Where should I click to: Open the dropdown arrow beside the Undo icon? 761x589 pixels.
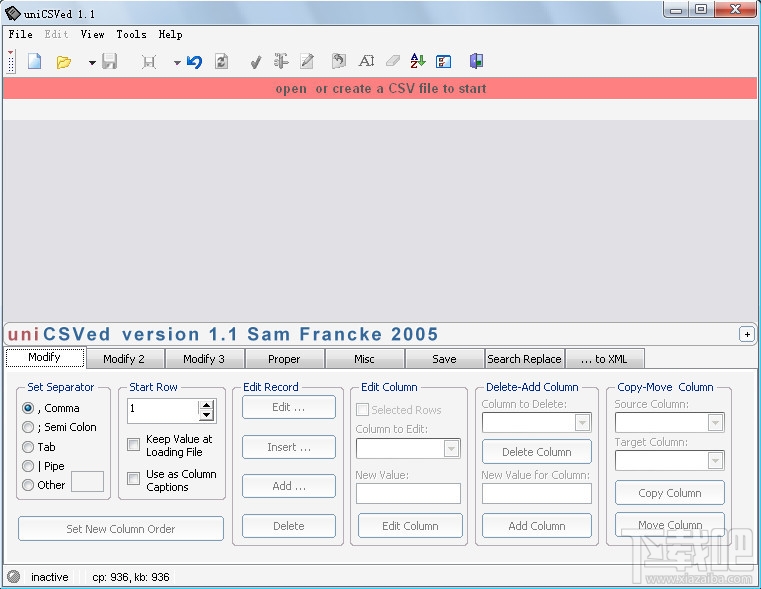(177, 63)
